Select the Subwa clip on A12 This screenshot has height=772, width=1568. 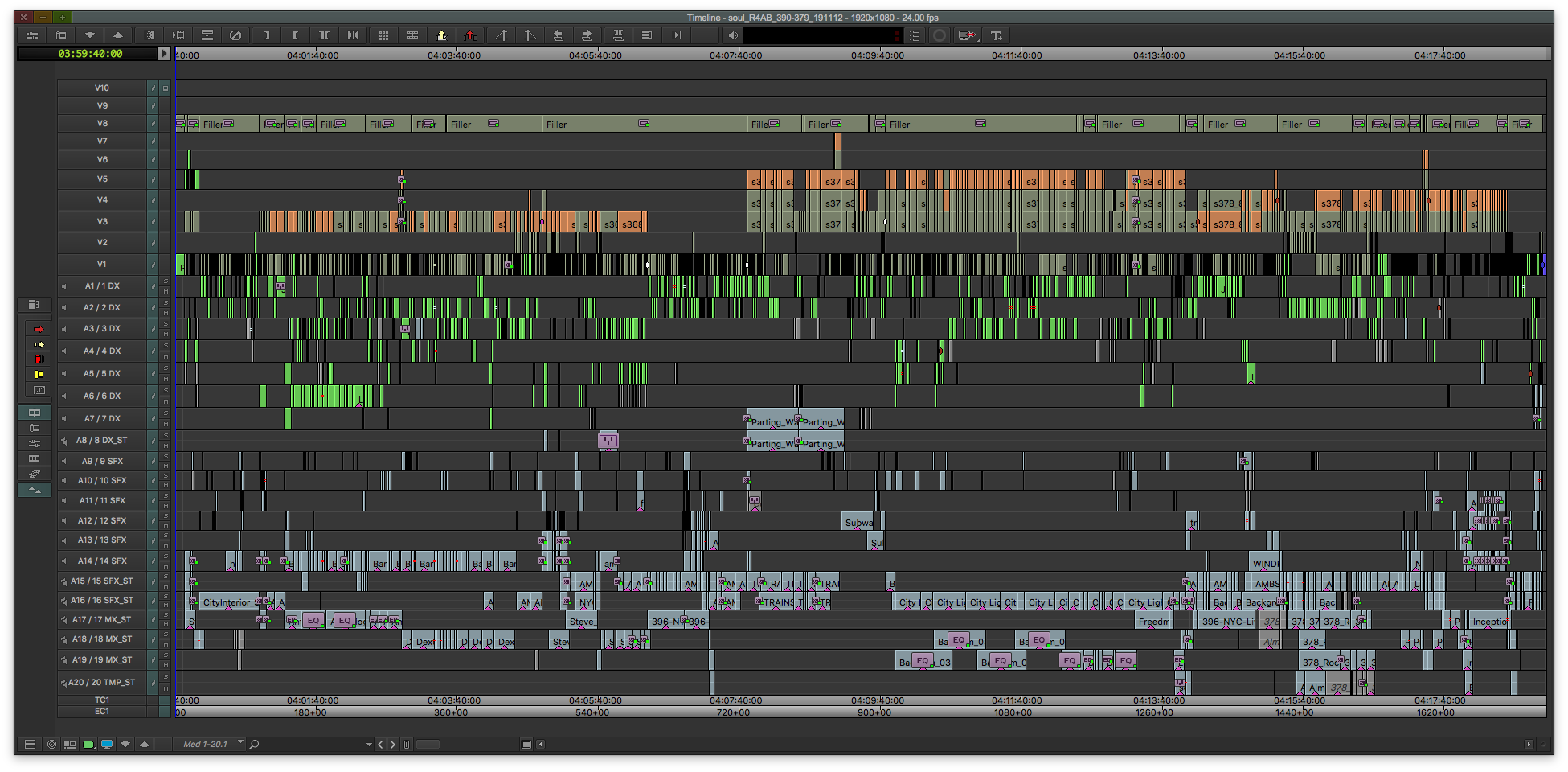click(858, 521)
